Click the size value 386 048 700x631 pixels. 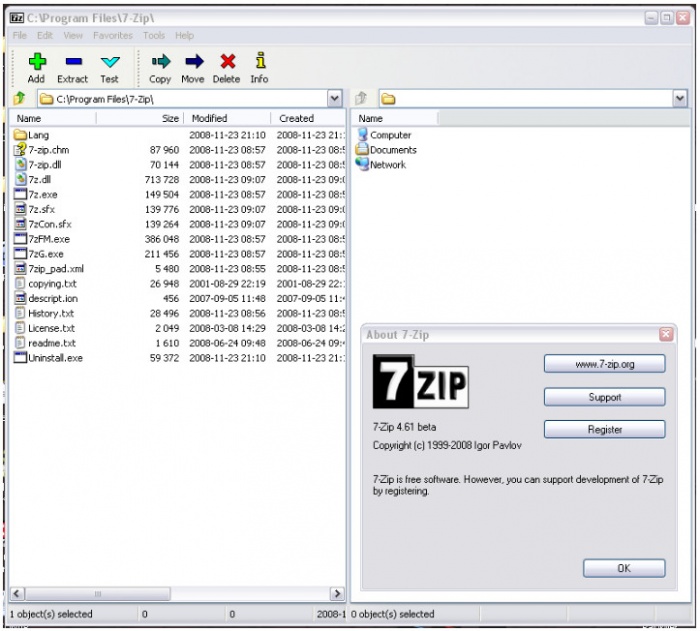162,239
